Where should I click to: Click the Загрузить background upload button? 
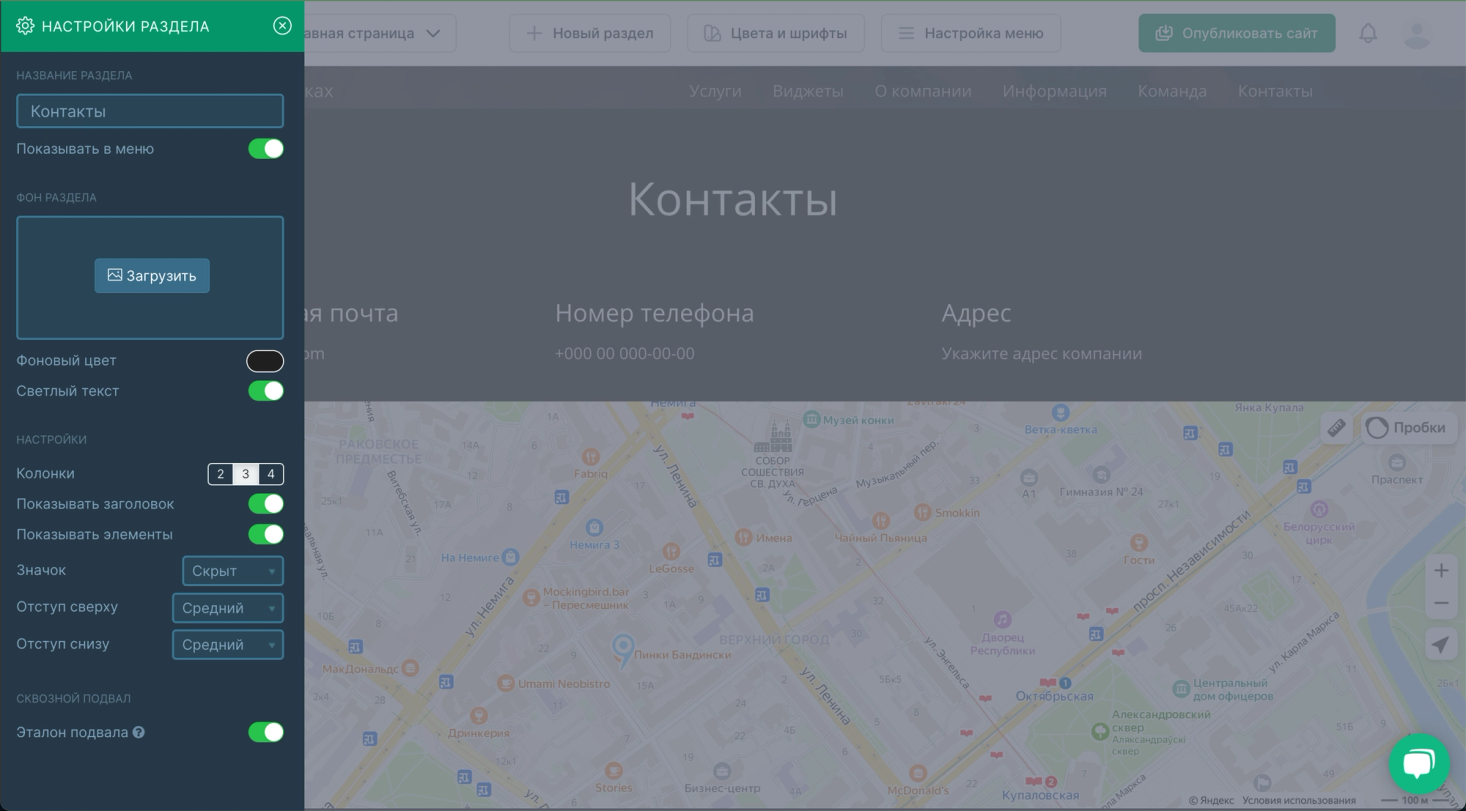click(152, 276)
